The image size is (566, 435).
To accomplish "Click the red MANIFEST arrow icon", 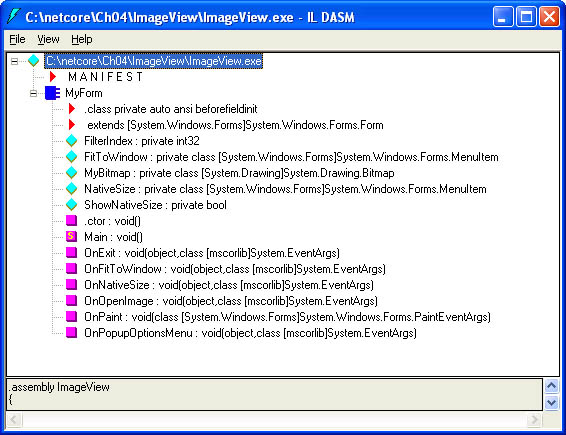I will pos(53,77).
